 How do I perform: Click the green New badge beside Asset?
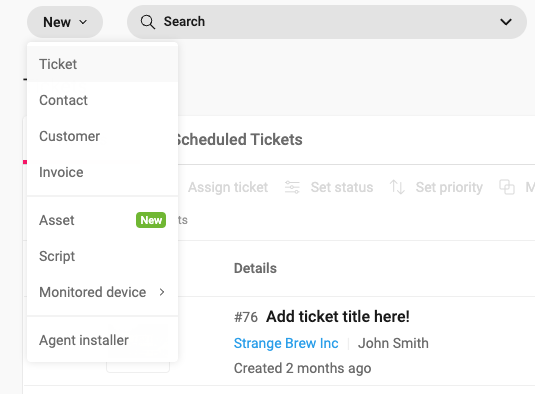(x=151, y=220)
